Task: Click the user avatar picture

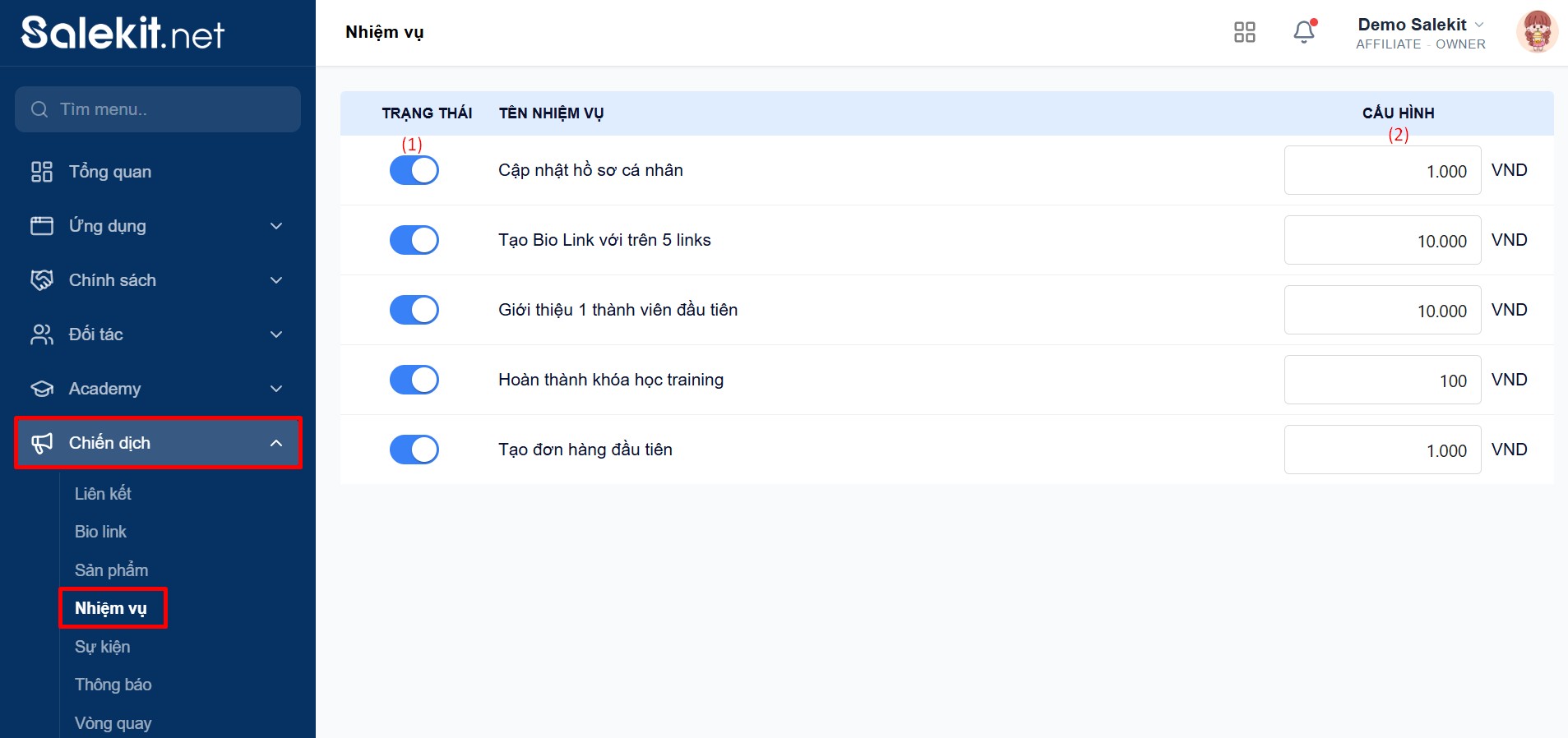Action: [x=1536, y=32]
